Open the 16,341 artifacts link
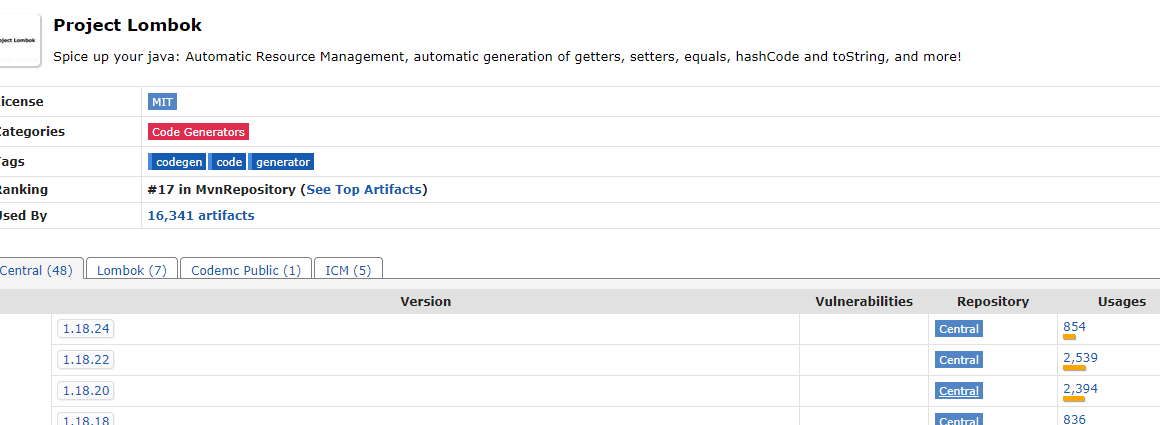The image size is (1160, 425). coord(201,215)
